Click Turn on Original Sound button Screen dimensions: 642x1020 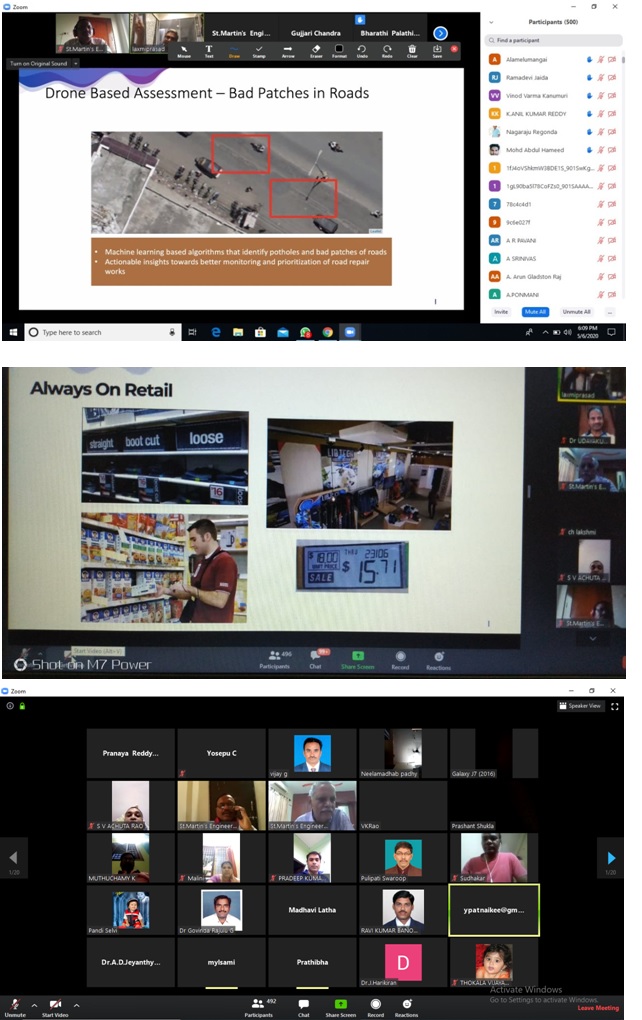[x=39, y=63]
